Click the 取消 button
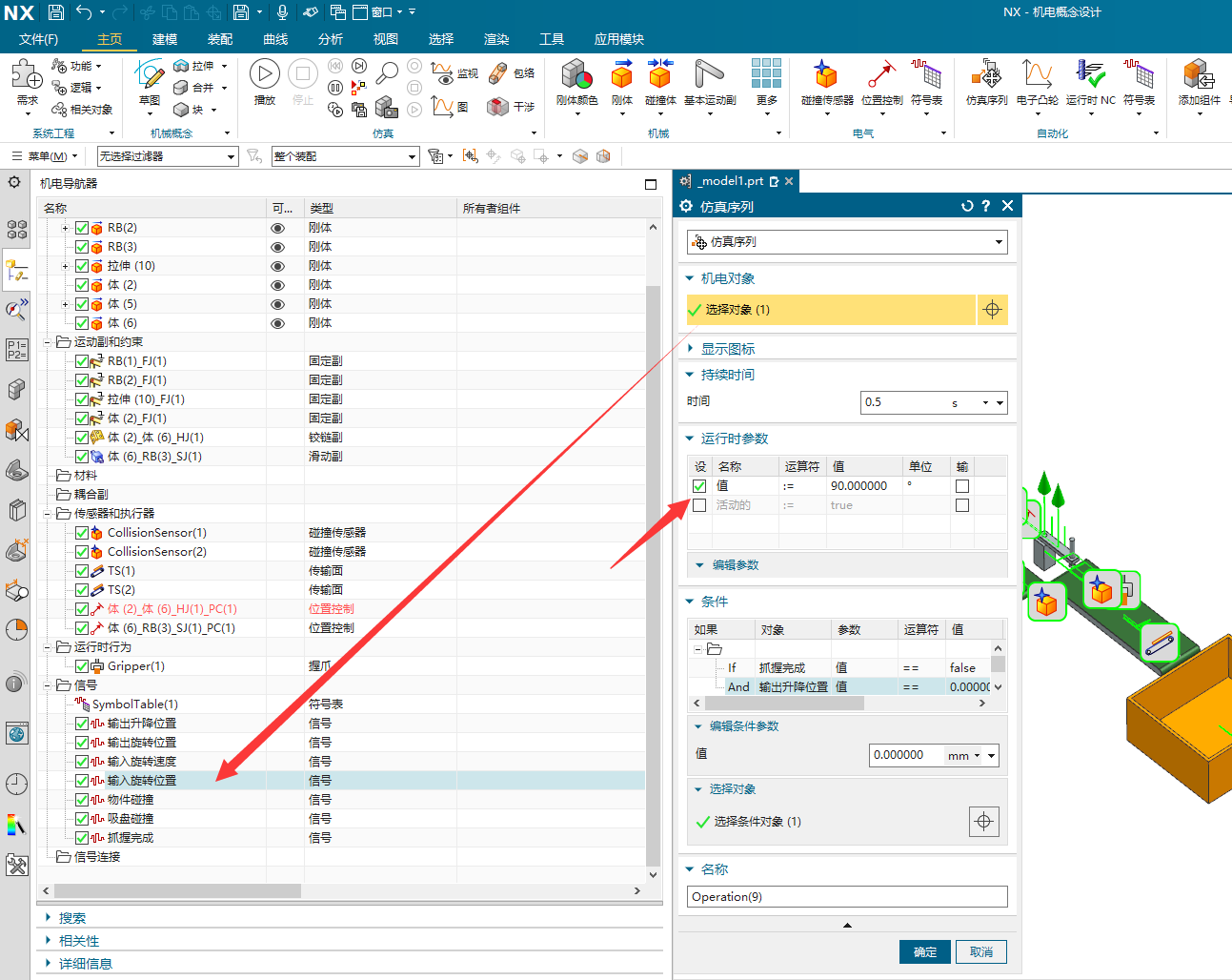Screen dimensions: 1232x980 981,952
